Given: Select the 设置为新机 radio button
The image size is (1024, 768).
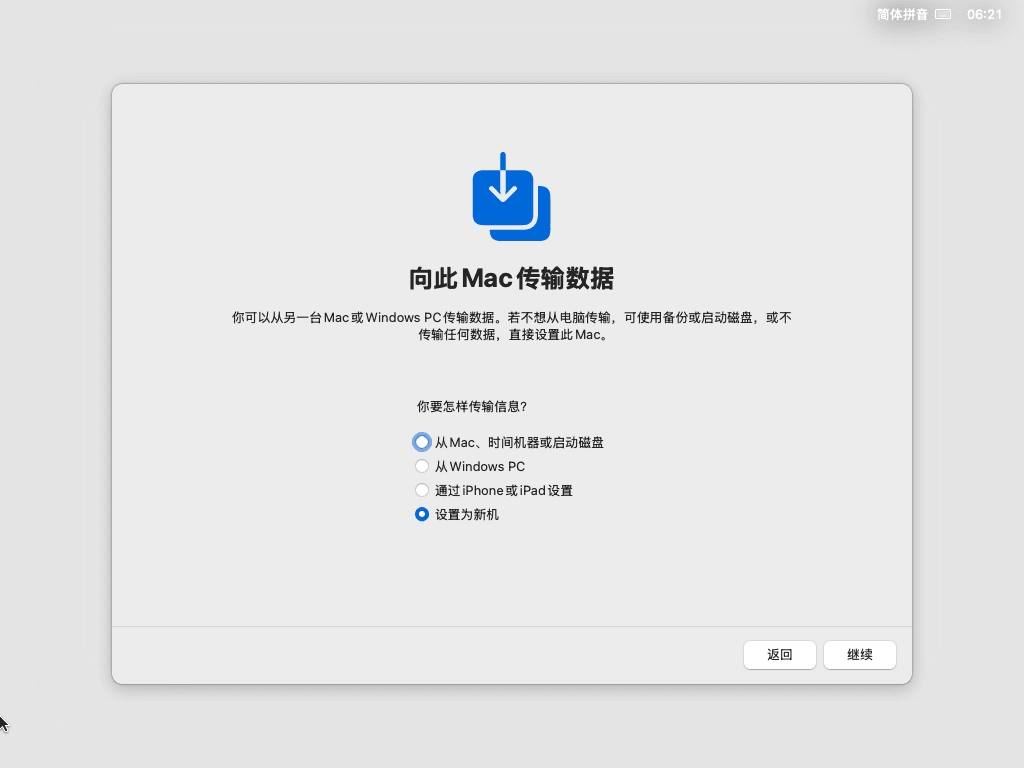Looking at the screenshot, I should [422, 514].
